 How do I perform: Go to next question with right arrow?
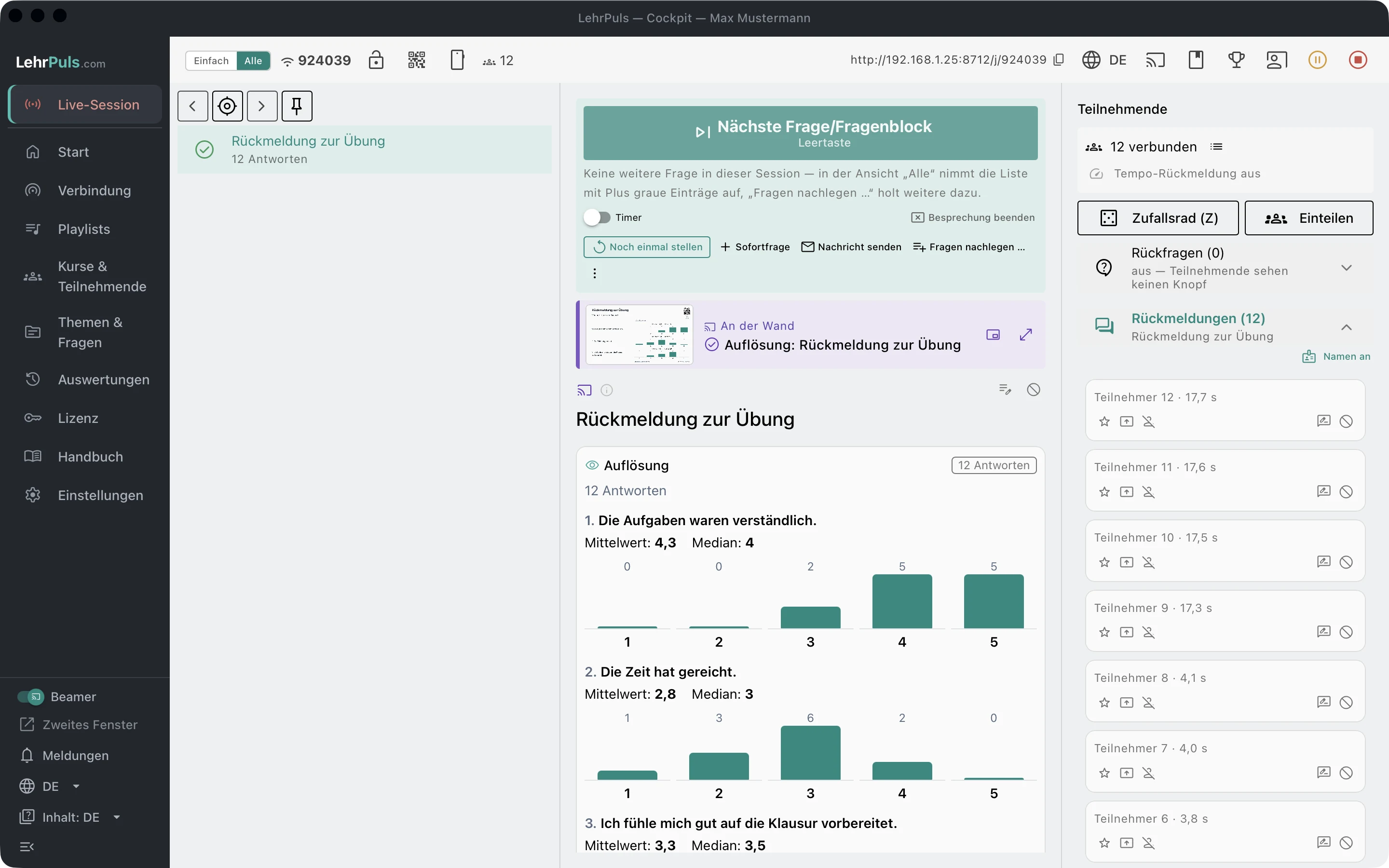click(x=262, y=106)
